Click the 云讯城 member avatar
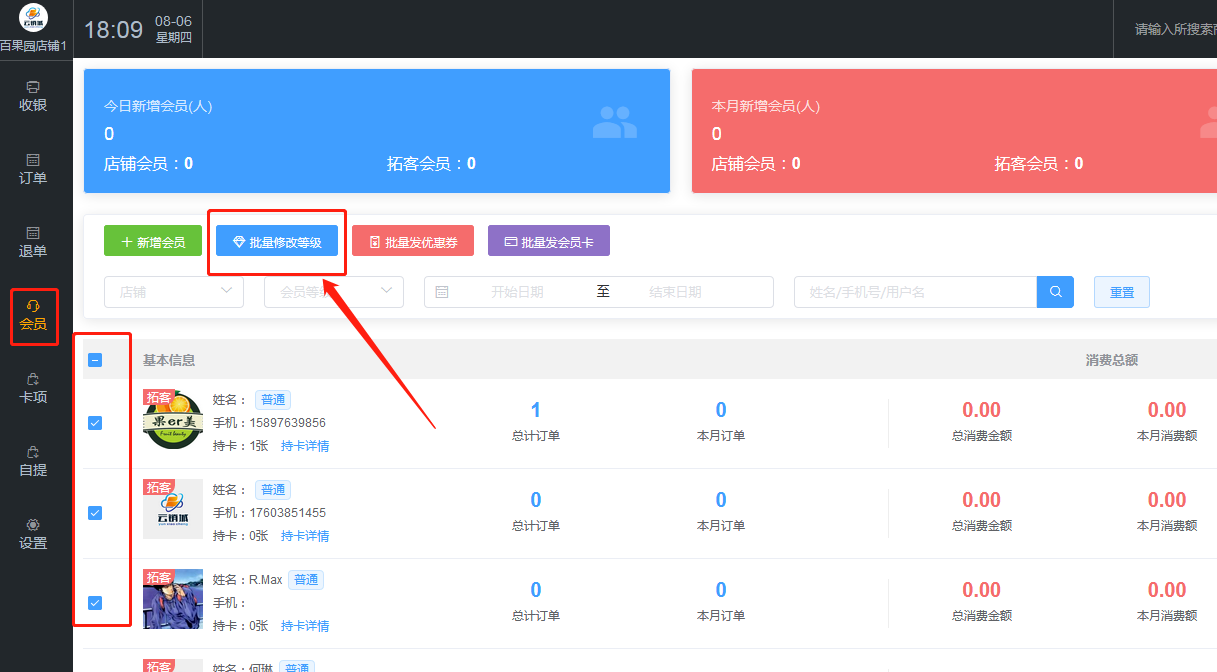The height and width of the screenshot is (672, 1217). [173, 509]
